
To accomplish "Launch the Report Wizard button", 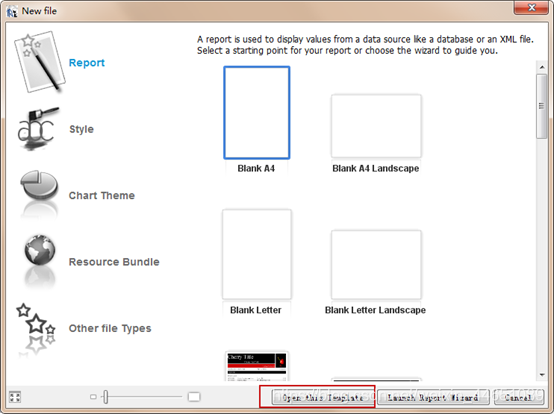I will pyautogui.click(x=433, y=397).
